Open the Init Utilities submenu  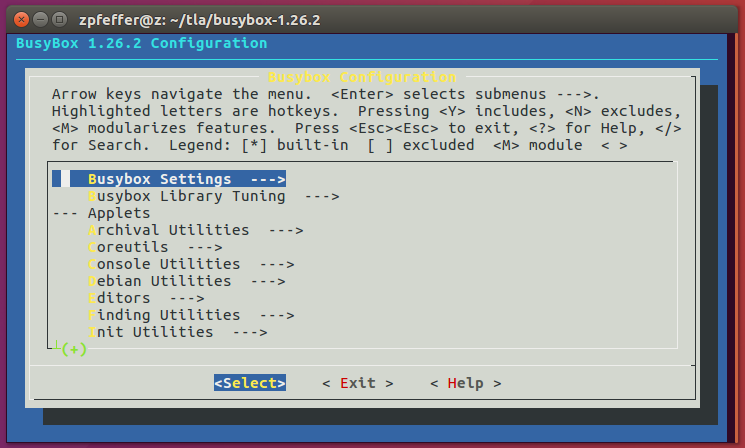pyautogui.click(x=178, y=333)
